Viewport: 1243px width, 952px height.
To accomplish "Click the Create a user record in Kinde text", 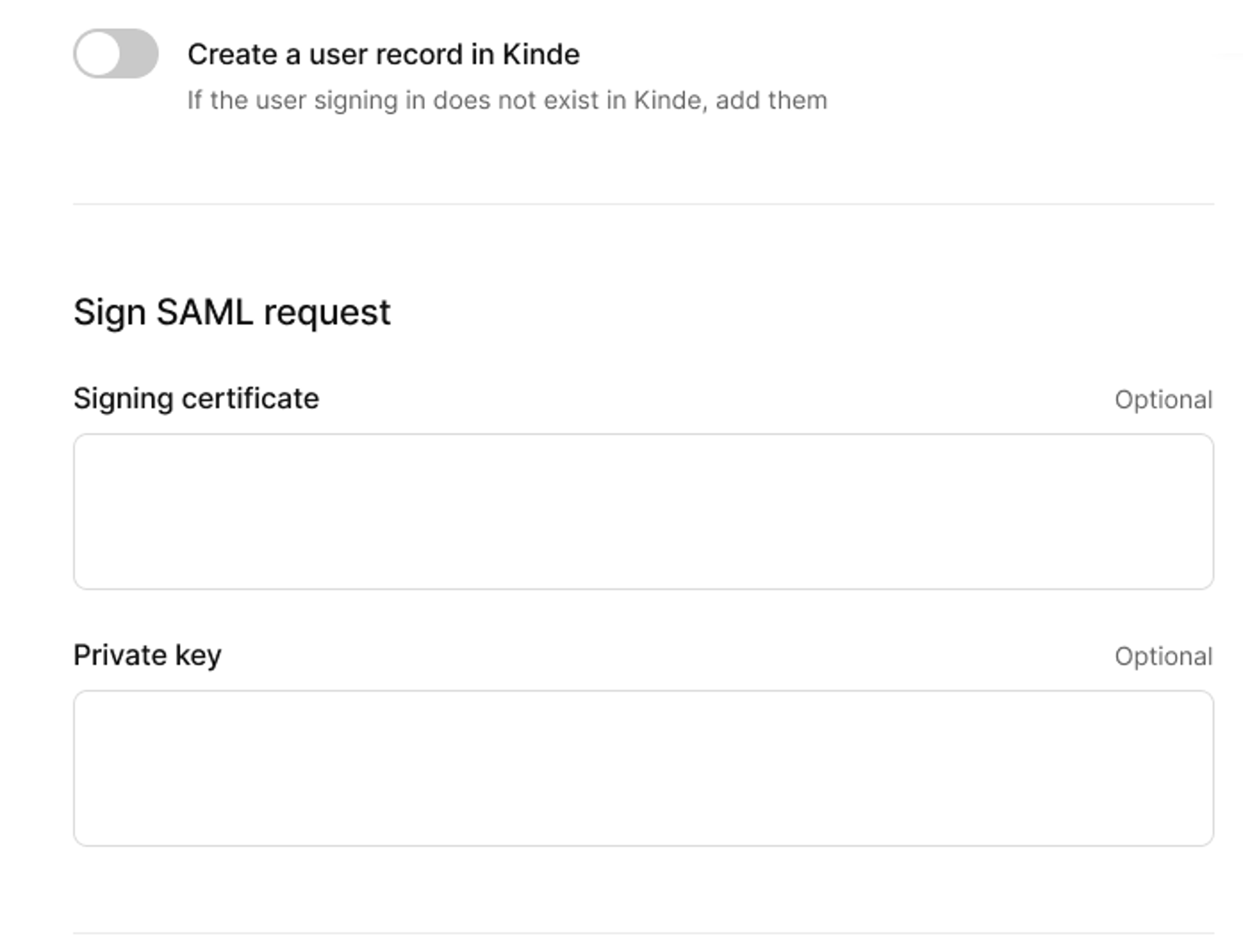I will pyautogui.click(x=384, y=54).
